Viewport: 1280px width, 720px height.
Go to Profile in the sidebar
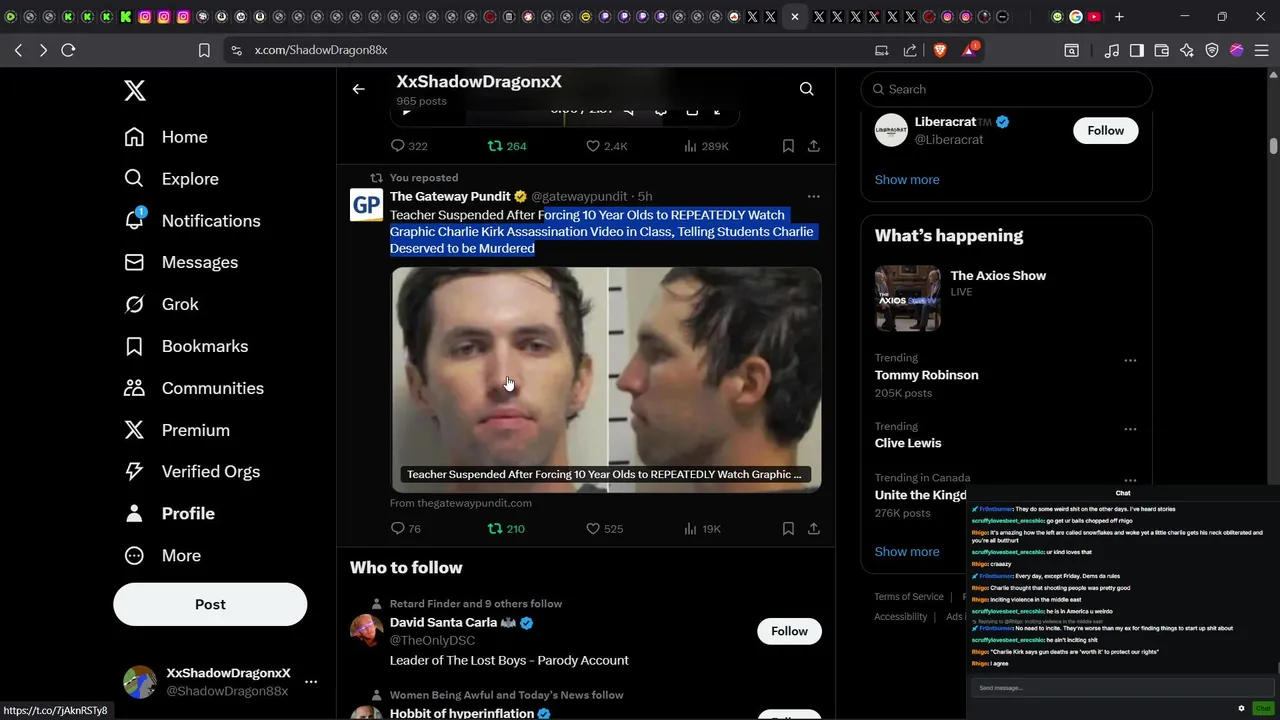pyautogui.click(x=169, y=513)
